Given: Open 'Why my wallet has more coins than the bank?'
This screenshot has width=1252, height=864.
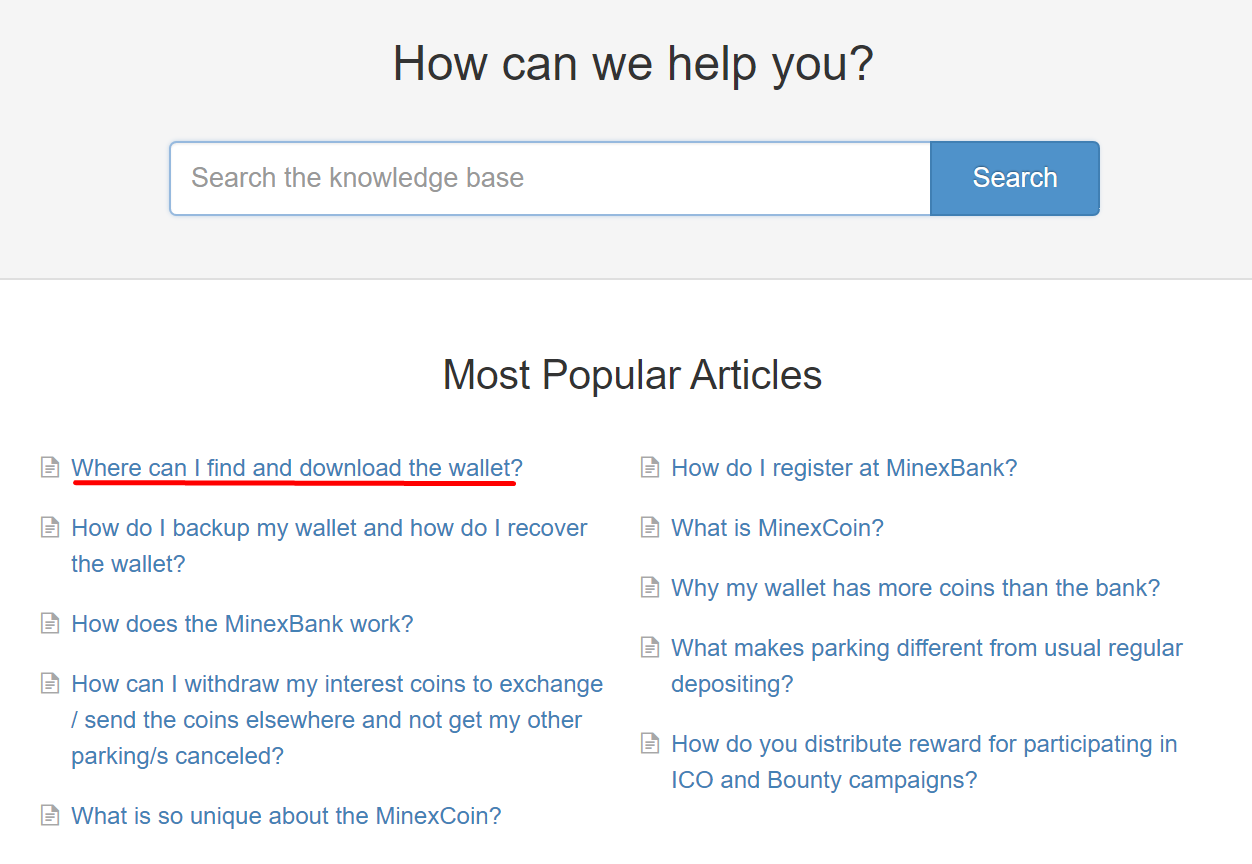Looking at the screenshot, I should [915, 588].
